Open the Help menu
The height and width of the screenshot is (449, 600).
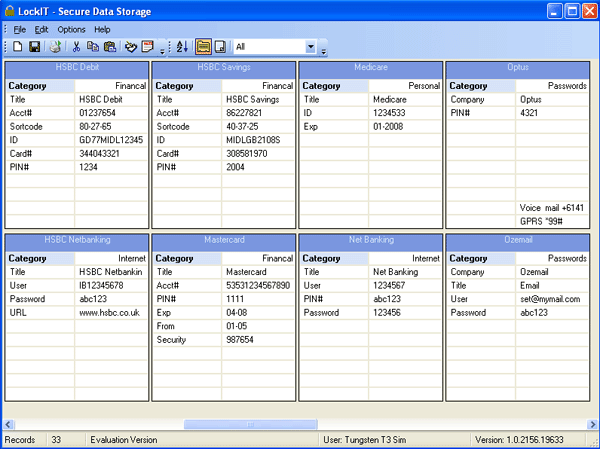click(x=102, y=29)
